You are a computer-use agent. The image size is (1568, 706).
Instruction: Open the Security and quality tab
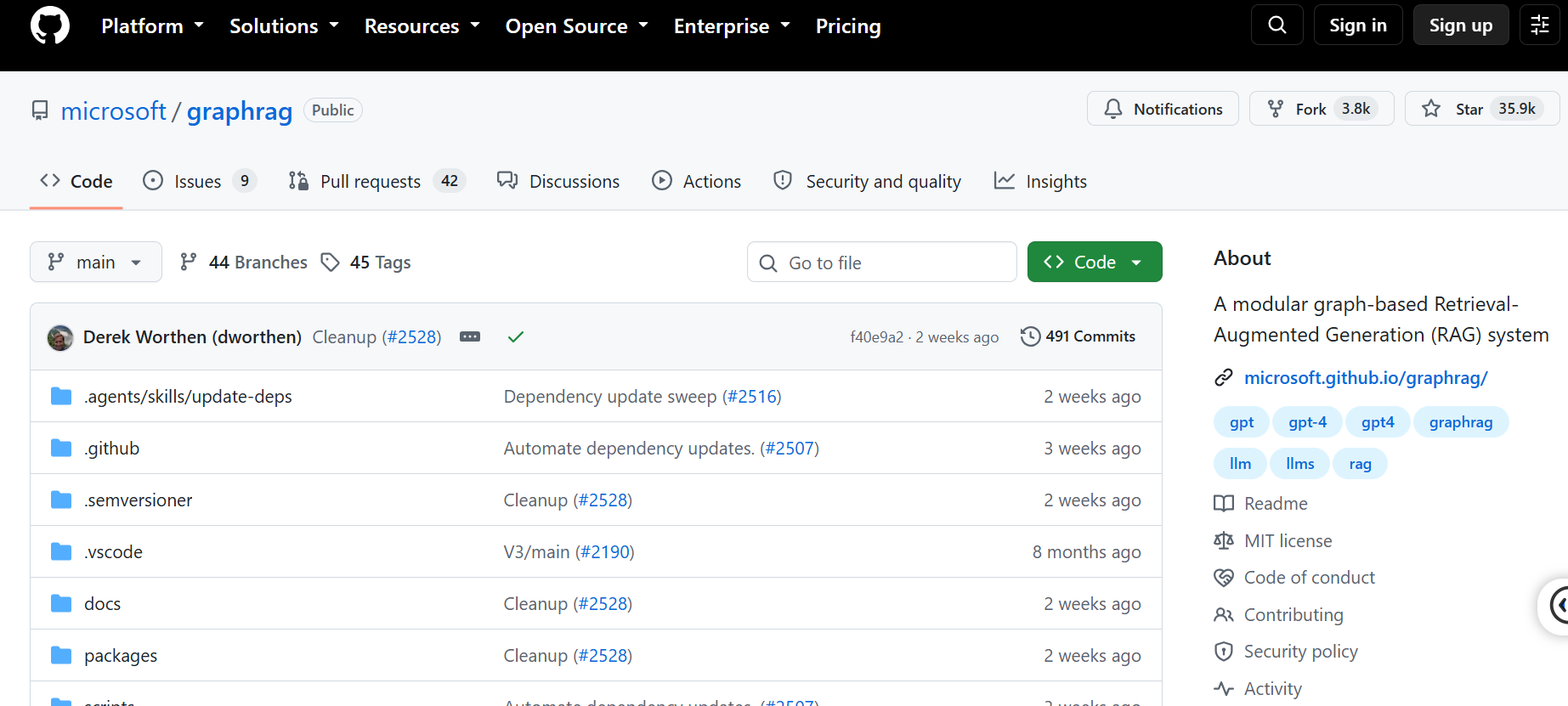tap(867, 181)
